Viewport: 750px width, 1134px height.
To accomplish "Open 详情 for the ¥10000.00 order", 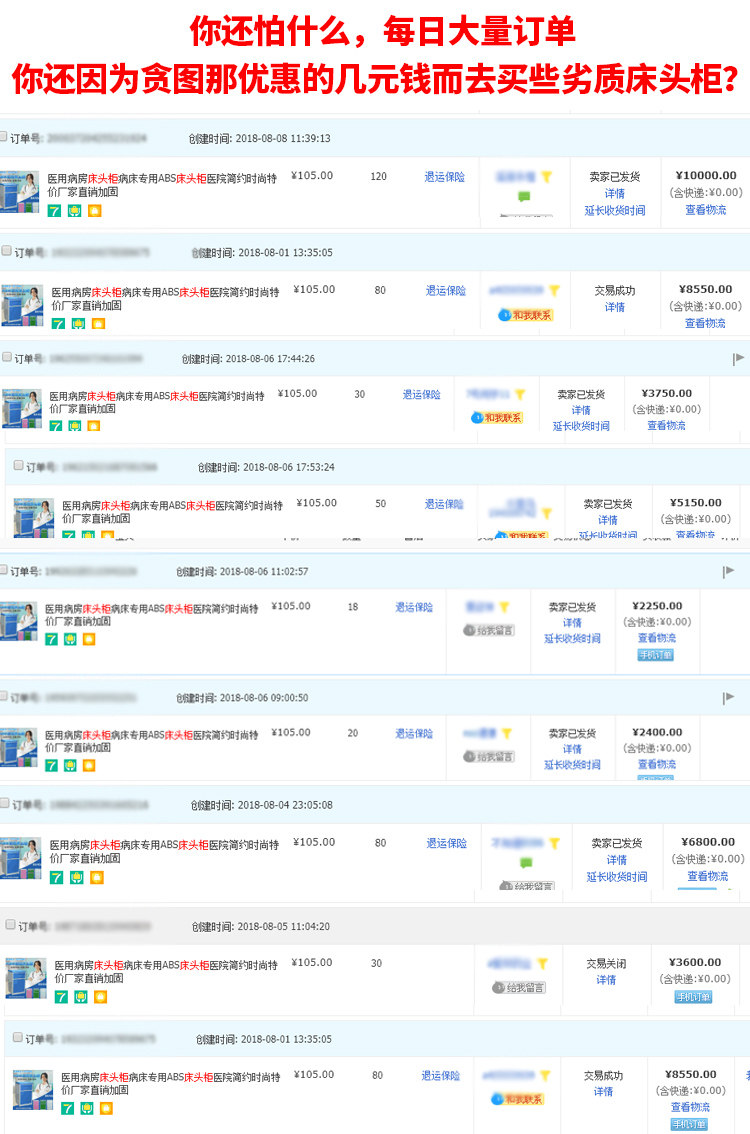I will [x=615, y=193].
